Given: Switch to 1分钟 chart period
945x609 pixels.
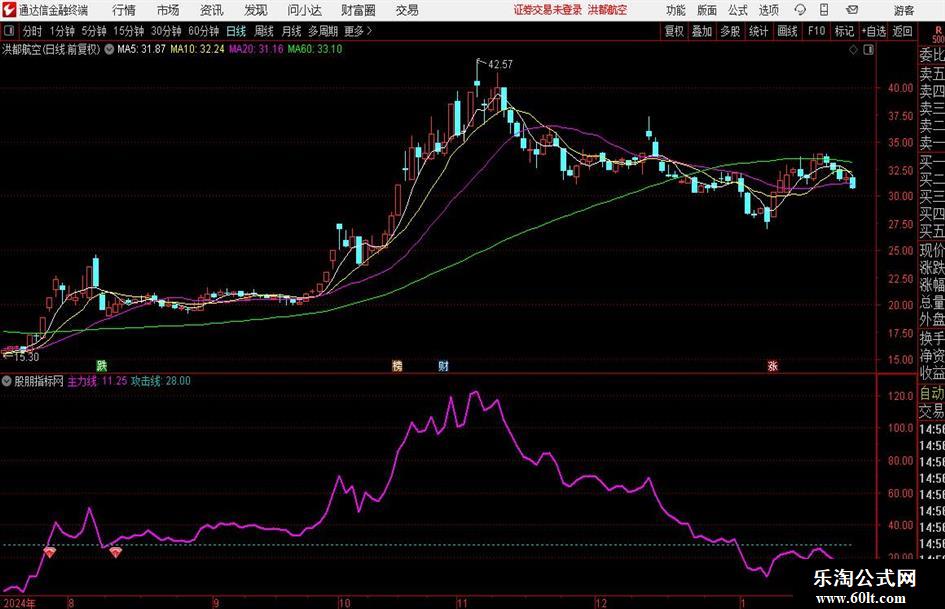Looking at the screenshot, I should coord(62,31).
